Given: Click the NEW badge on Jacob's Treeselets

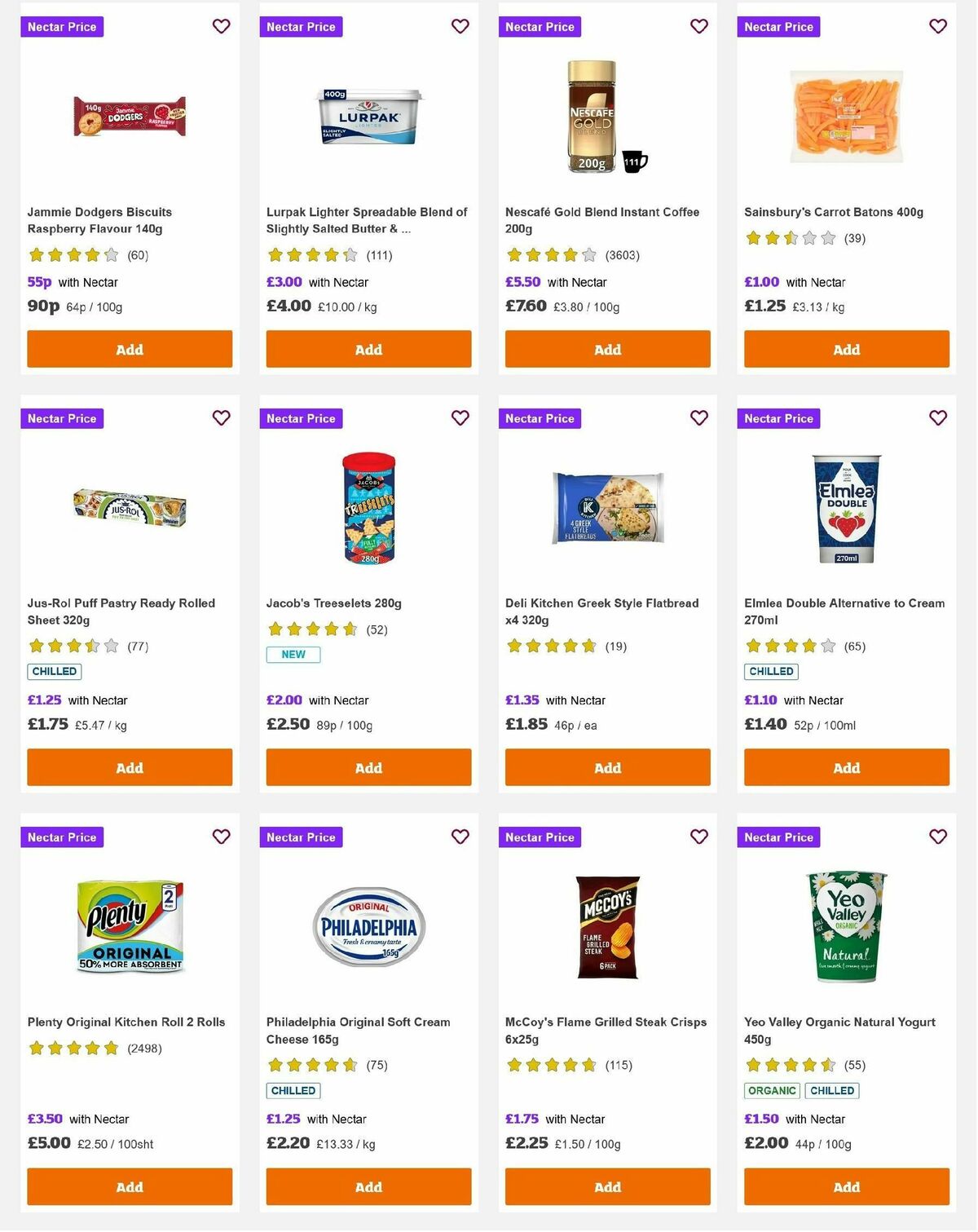Looking at the screenshot, I should point(293,654).
